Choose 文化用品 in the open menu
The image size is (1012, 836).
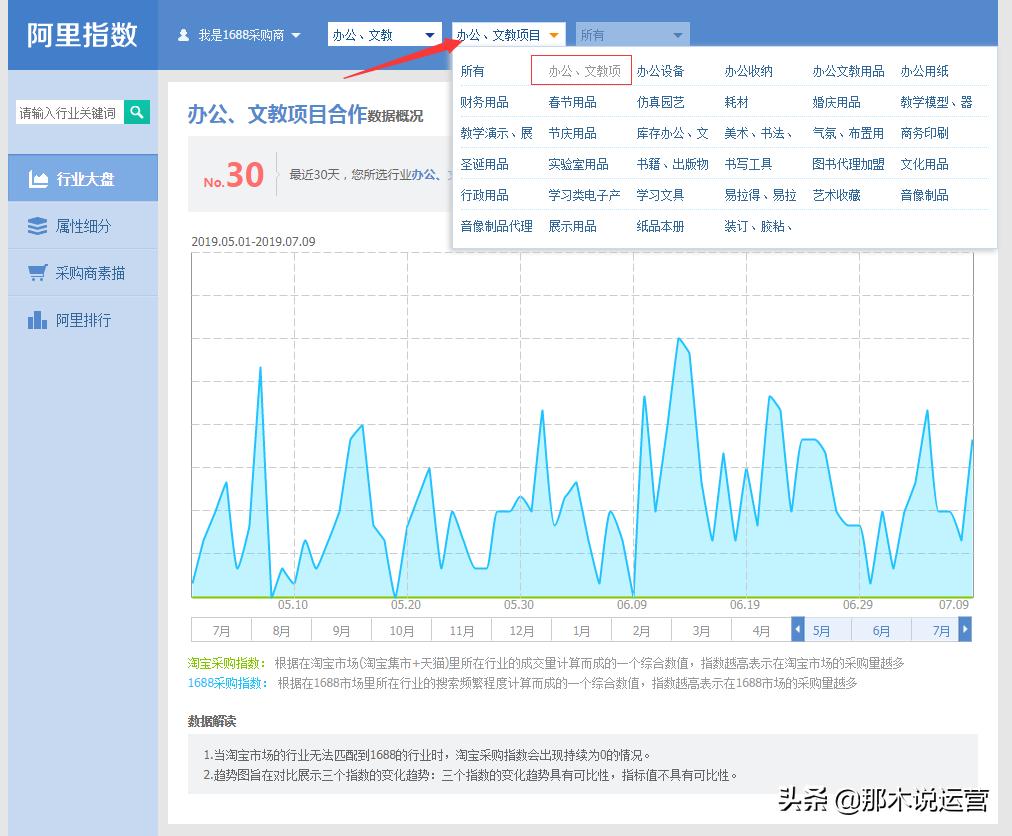point(924,163)
